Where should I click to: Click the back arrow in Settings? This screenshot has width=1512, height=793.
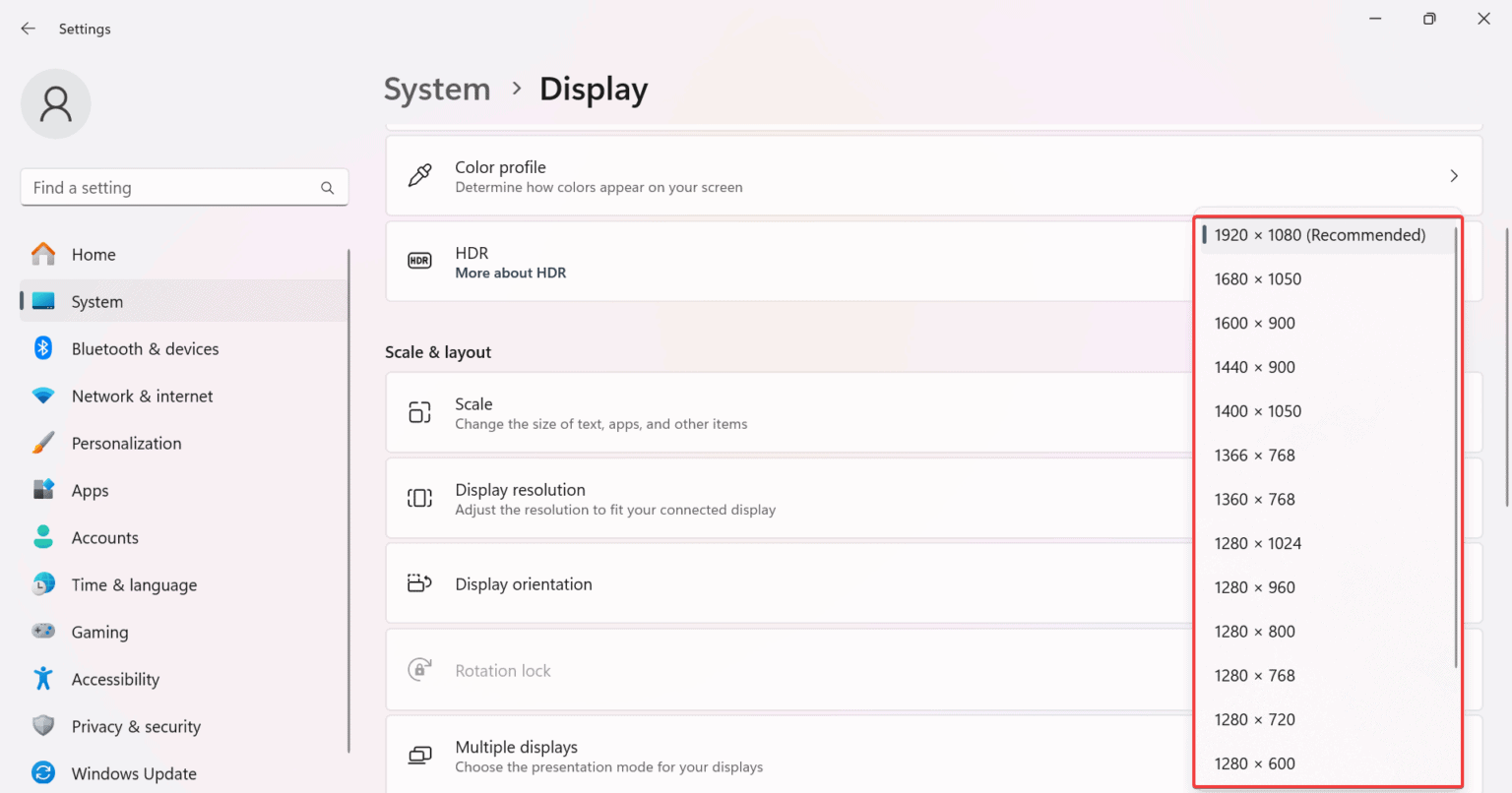[28, 29]
